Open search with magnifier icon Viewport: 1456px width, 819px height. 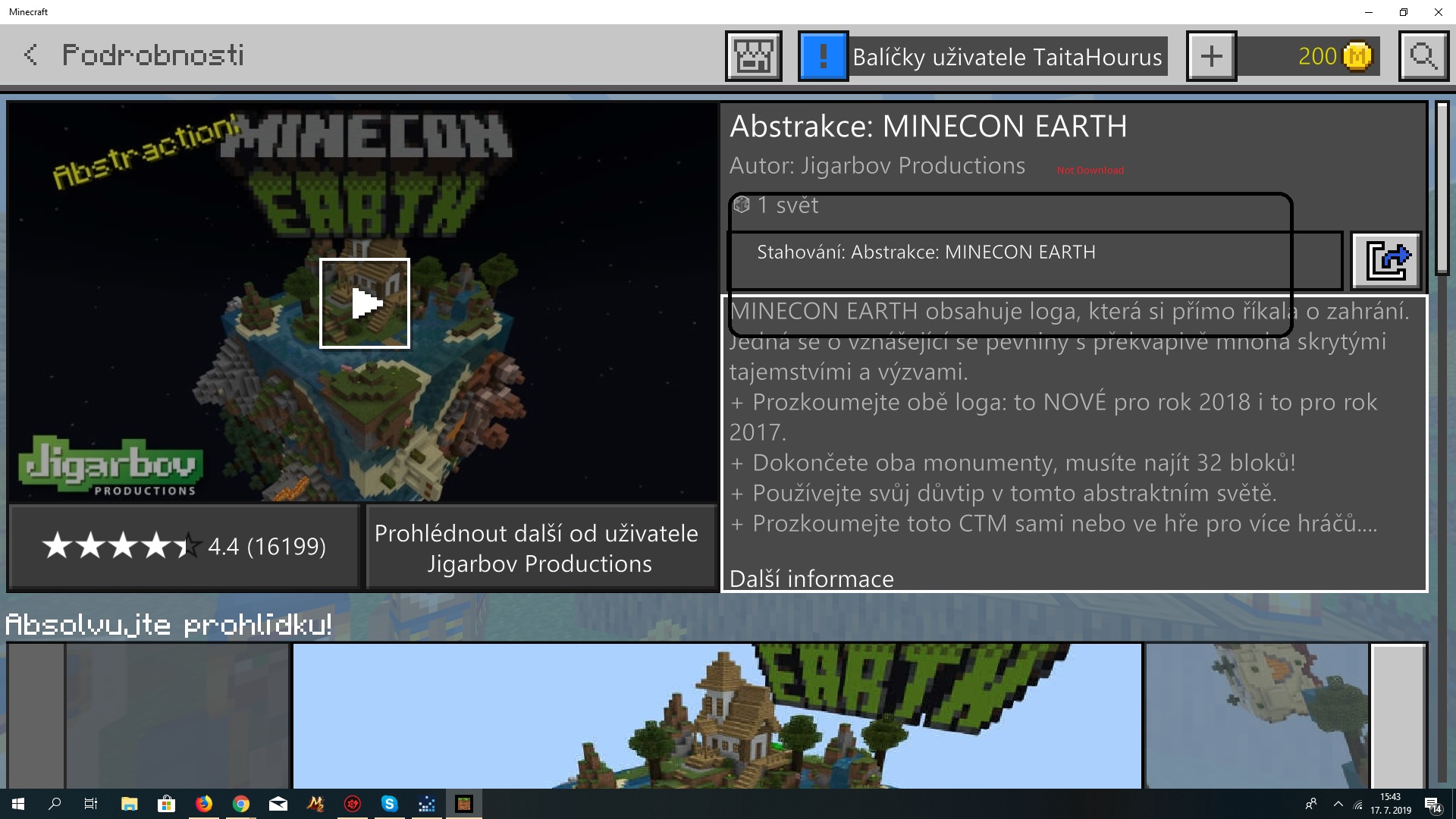tap(1423, 56)
